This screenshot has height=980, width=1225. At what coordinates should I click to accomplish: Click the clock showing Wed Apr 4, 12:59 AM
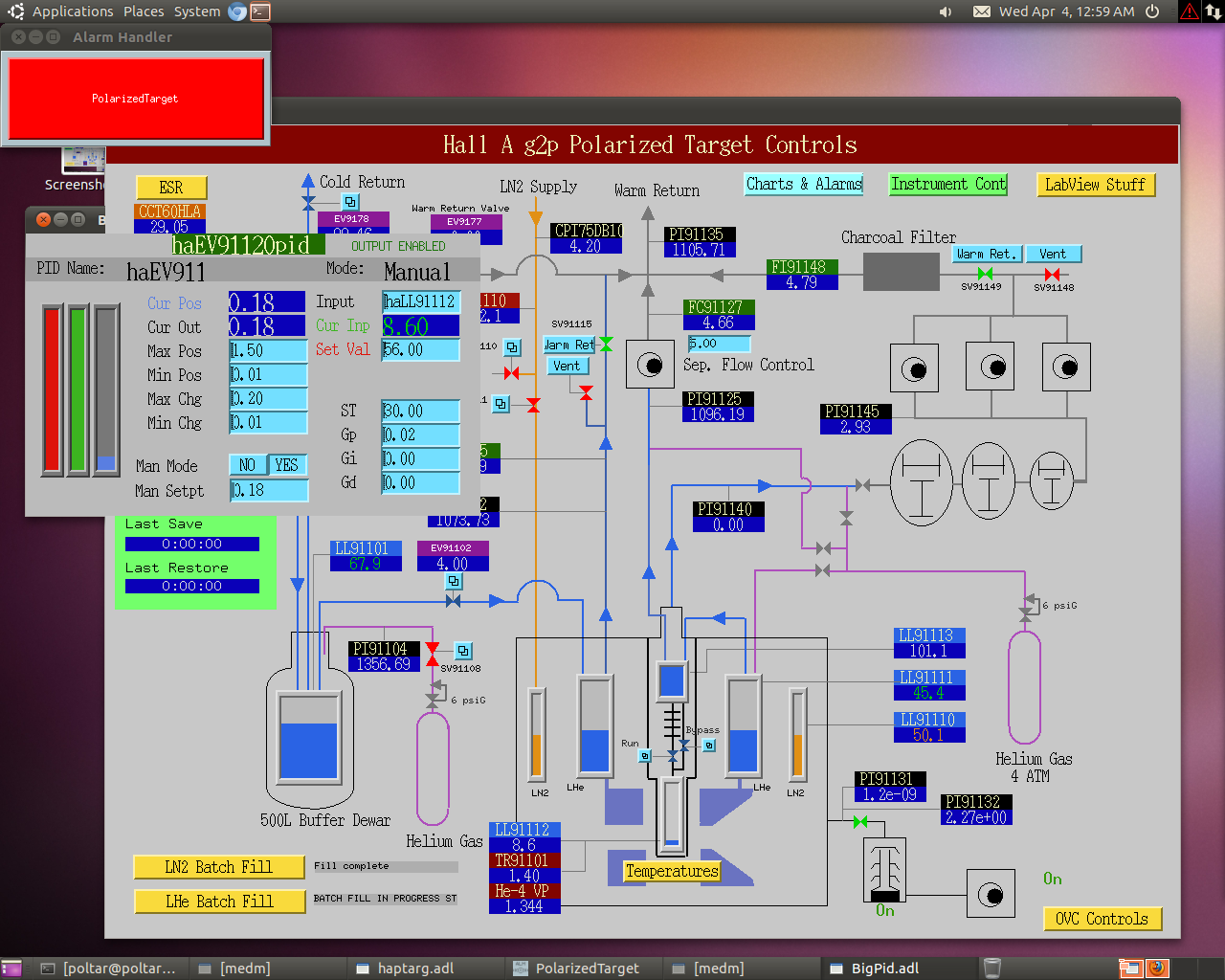coord(1066,11)
